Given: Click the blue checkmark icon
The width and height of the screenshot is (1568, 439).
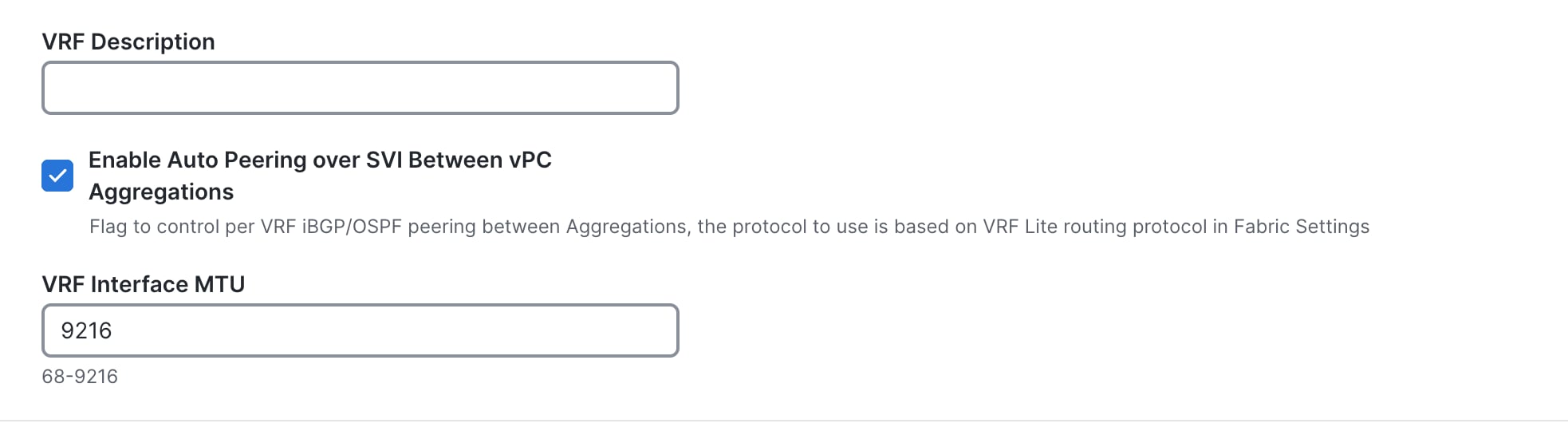Looking at the screenshot, I should coord(57,176).
